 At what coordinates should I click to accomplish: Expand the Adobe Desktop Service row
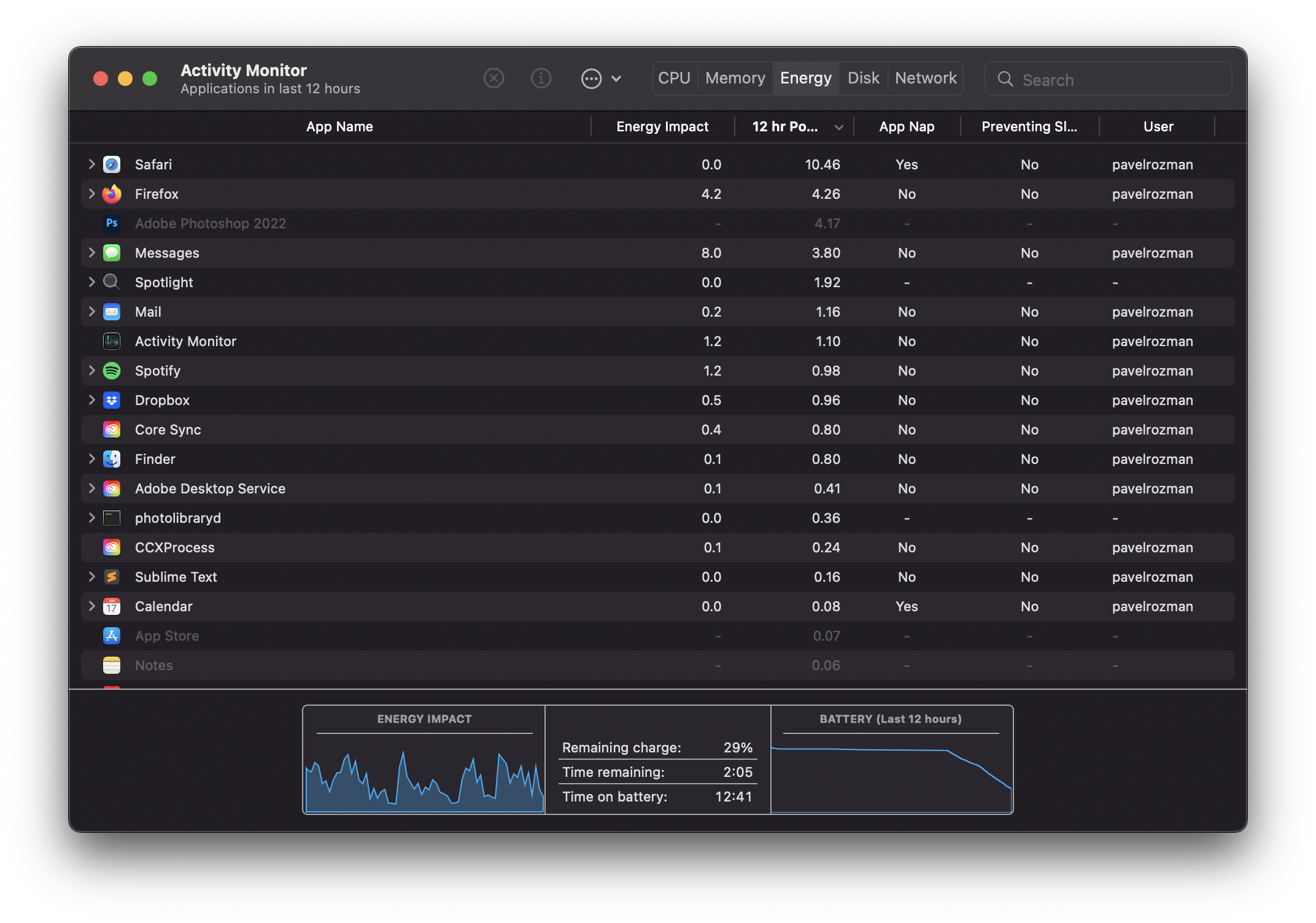pyautogui.click(x=91, y=488)
